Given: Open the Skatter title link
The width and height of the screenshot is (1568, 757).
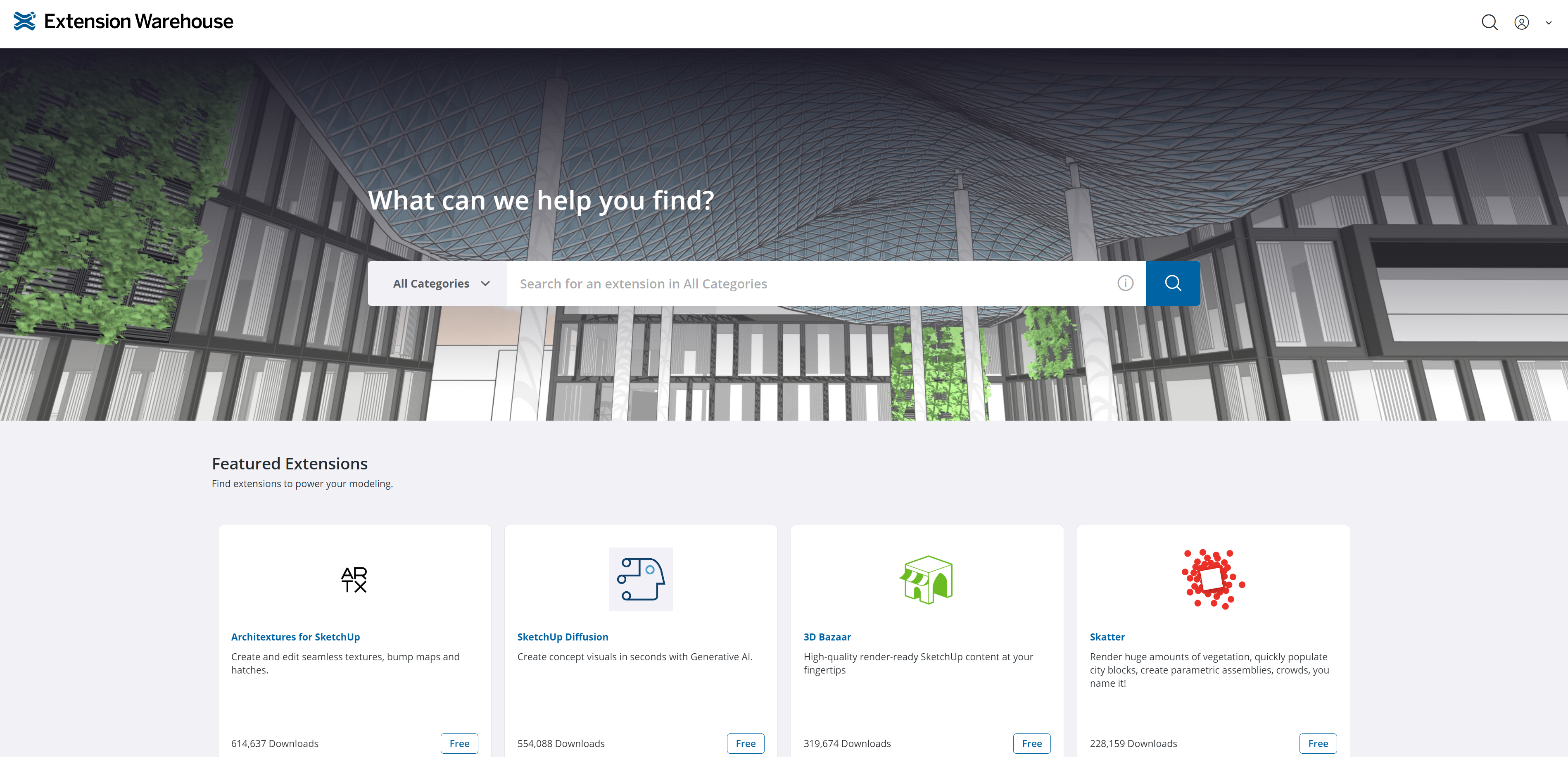Looking at the screenshot, I should (x=1107, y=636).
